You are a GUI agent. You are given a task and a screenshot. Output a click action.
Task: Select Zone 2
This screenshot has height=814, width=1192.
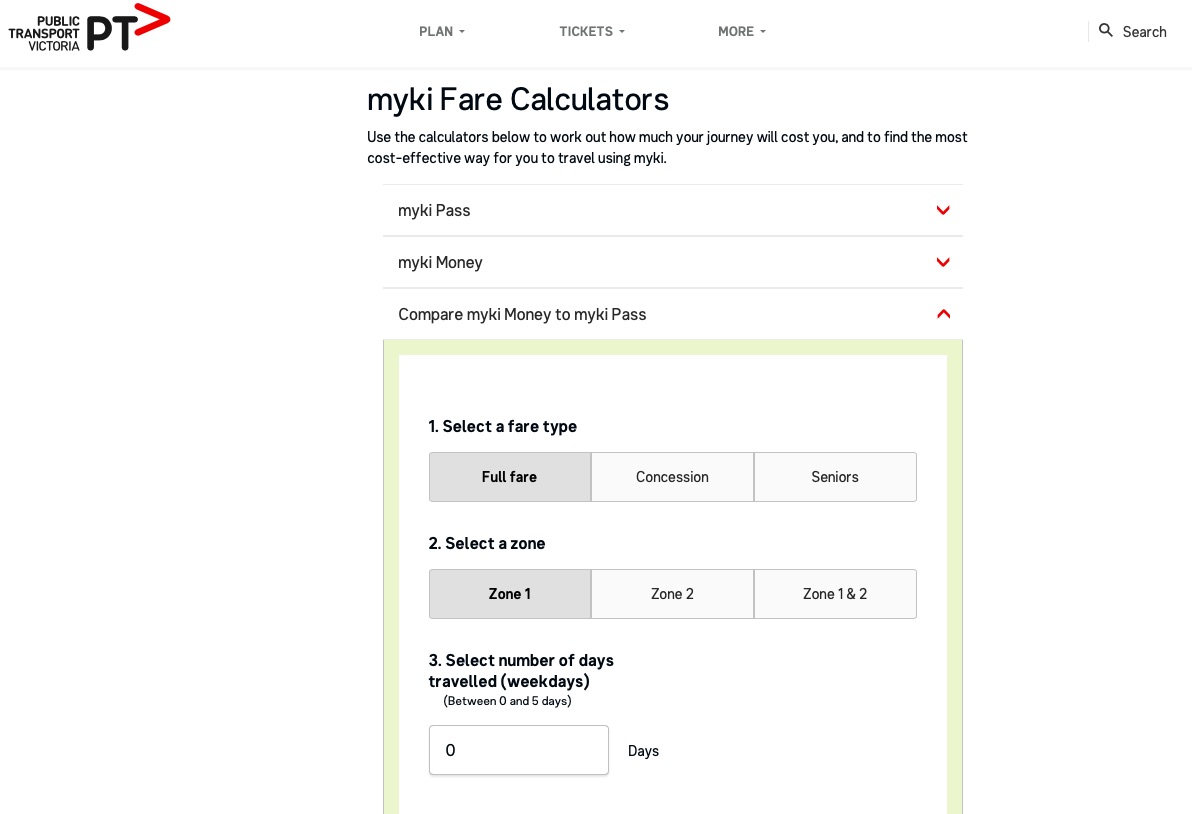tap(672, 594)
